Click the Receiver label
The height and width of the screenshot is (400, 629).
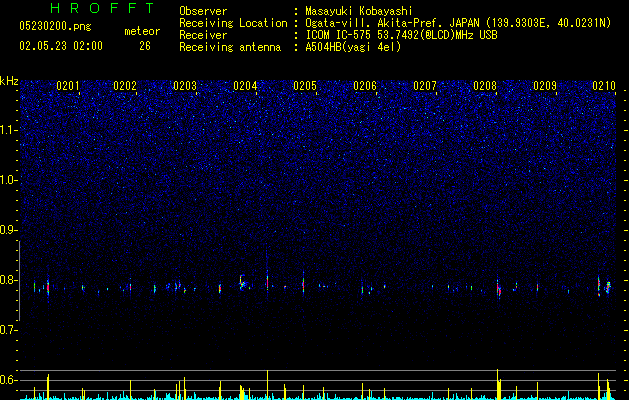coord(203,35)
